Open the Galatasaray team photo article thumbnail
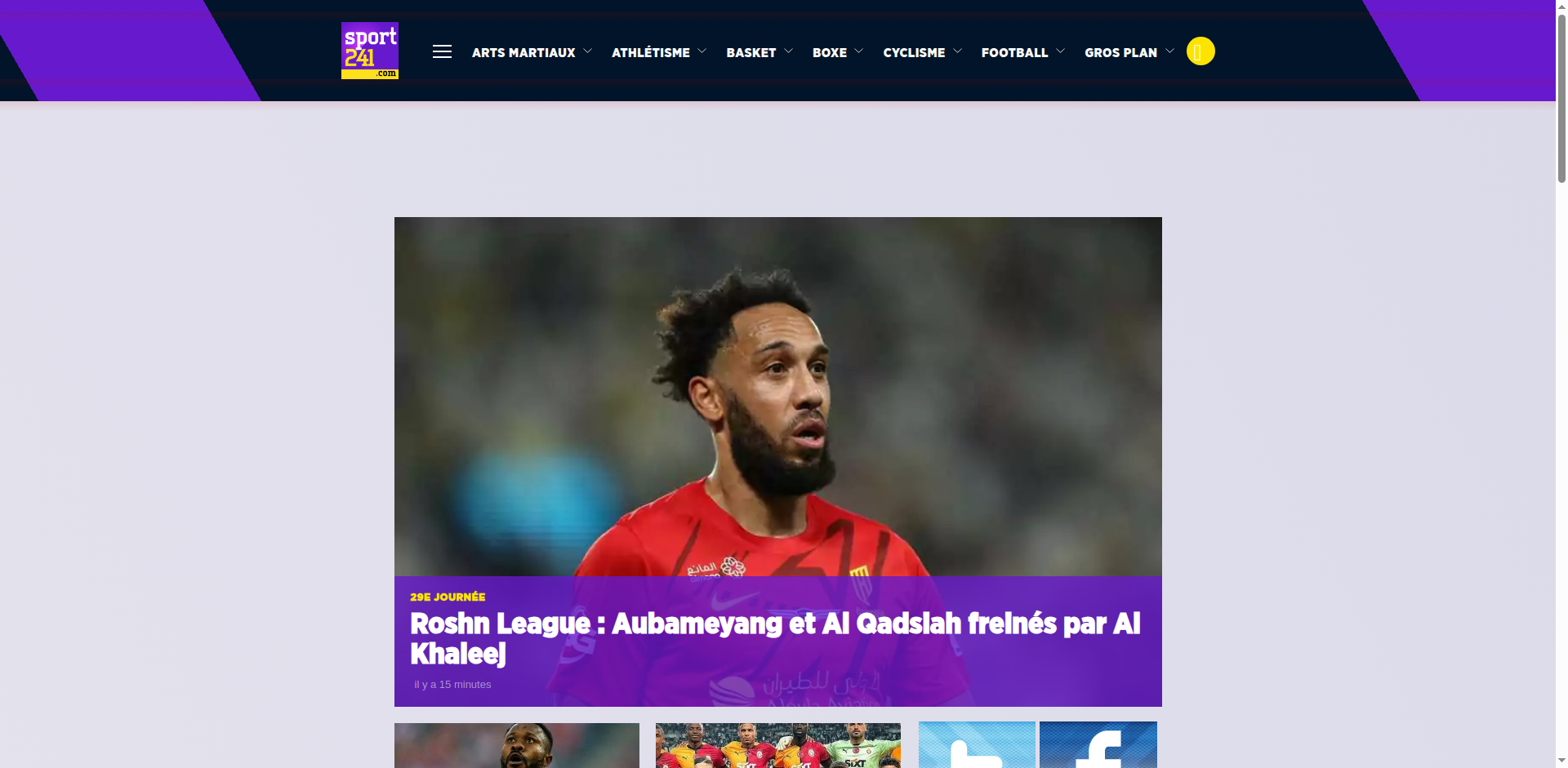The width and height of the screenshot is (1568, 768). [x=777, y=745]
